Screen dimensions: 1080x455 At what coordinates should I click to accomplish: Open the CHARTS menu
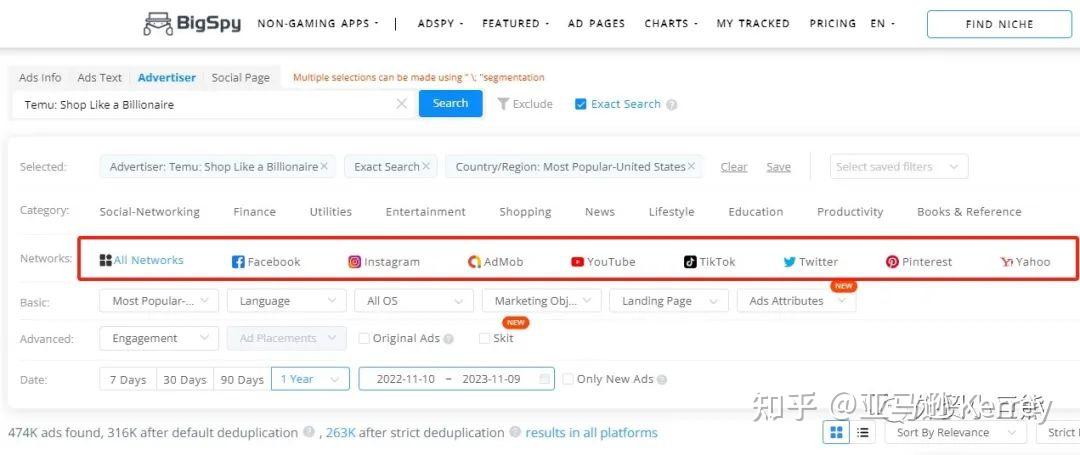click(x=671, y=23)
